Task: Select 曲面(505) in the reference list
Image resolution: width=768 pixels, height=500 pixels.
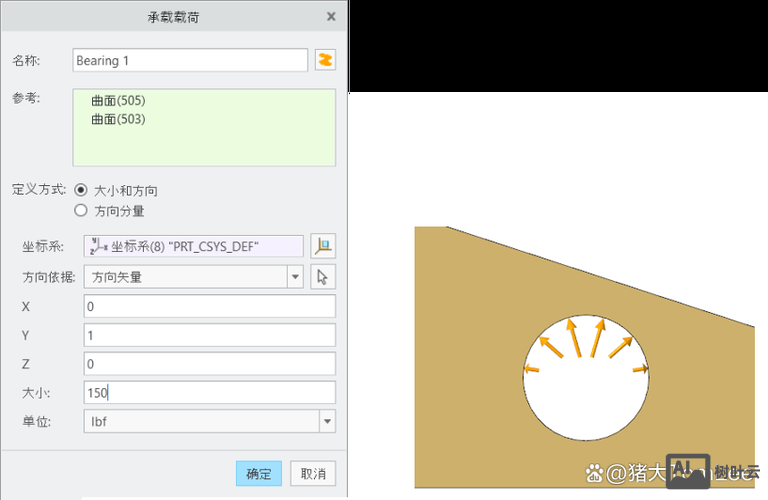Action: click(118, 101)
